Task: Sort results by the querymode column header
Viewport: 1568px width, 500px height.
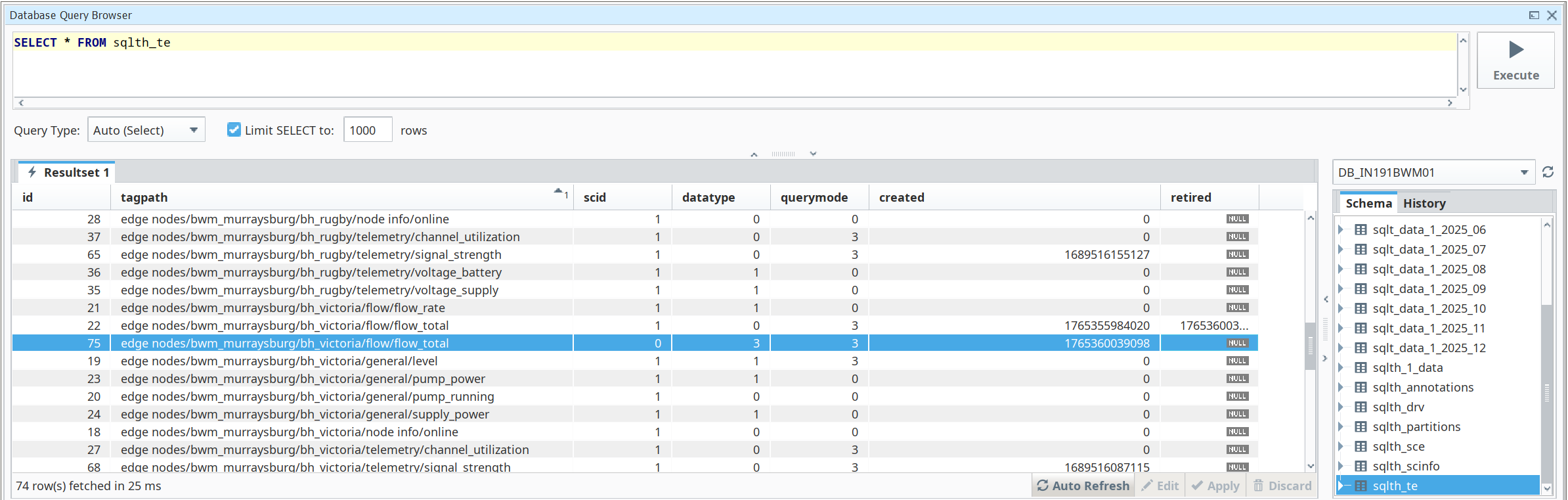Action: [x=819, y=197]
